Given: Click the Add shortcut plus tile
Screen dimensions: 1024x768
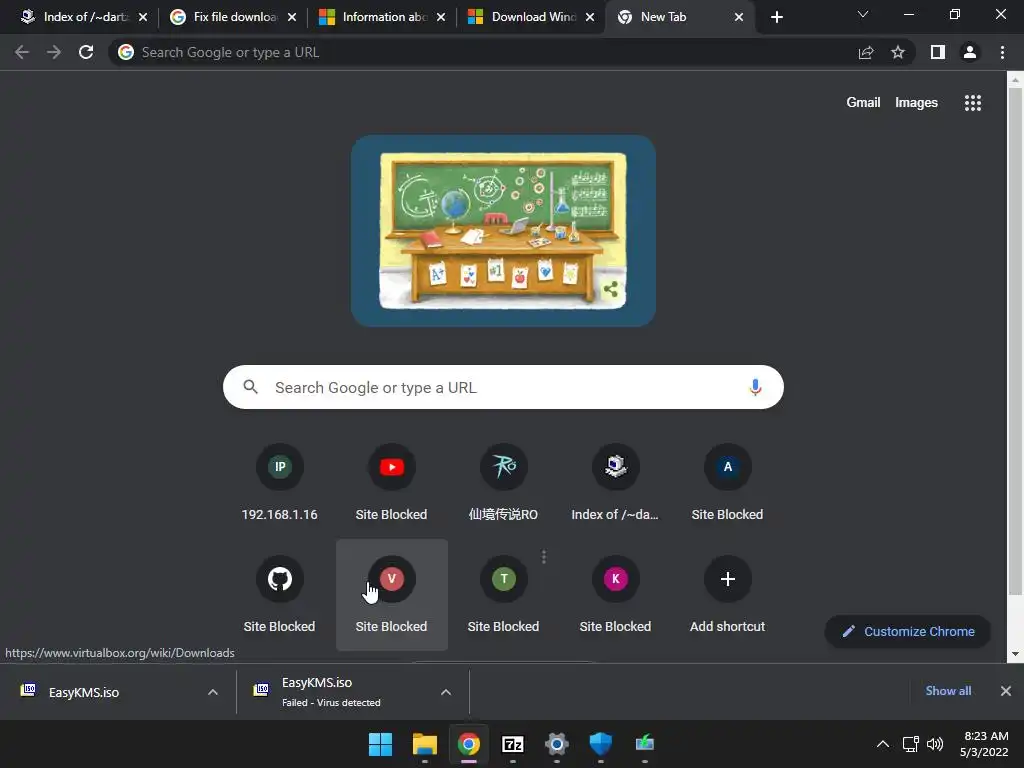Looking at the screenshot, I should (728, 594).
